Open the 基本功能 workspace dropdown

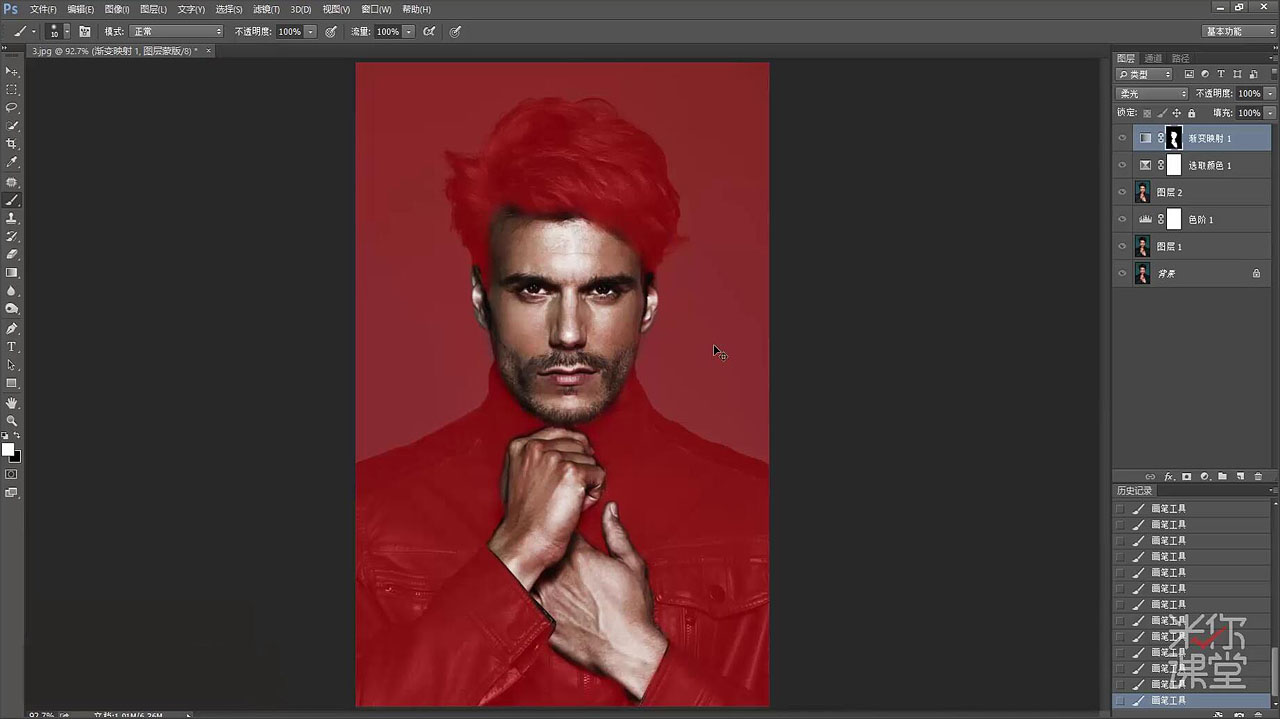1238,32
